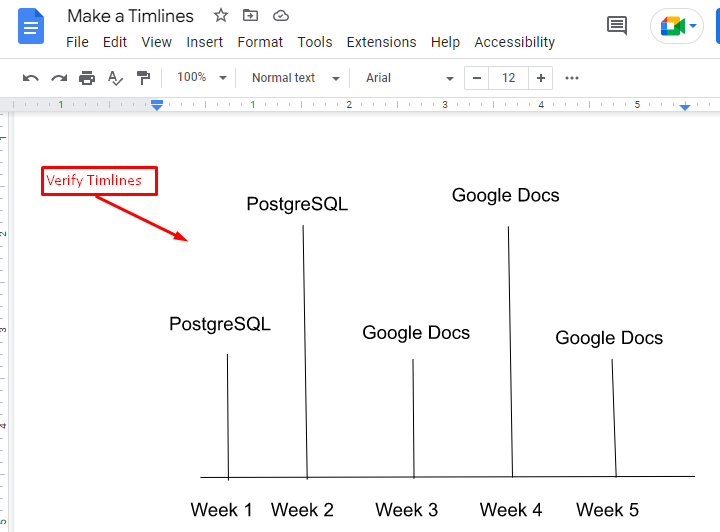Click the document title Make a Timlines
Image resolution: width=720 pixels, height=532 pixels.
pyautogui.click(x=130, y=16)
